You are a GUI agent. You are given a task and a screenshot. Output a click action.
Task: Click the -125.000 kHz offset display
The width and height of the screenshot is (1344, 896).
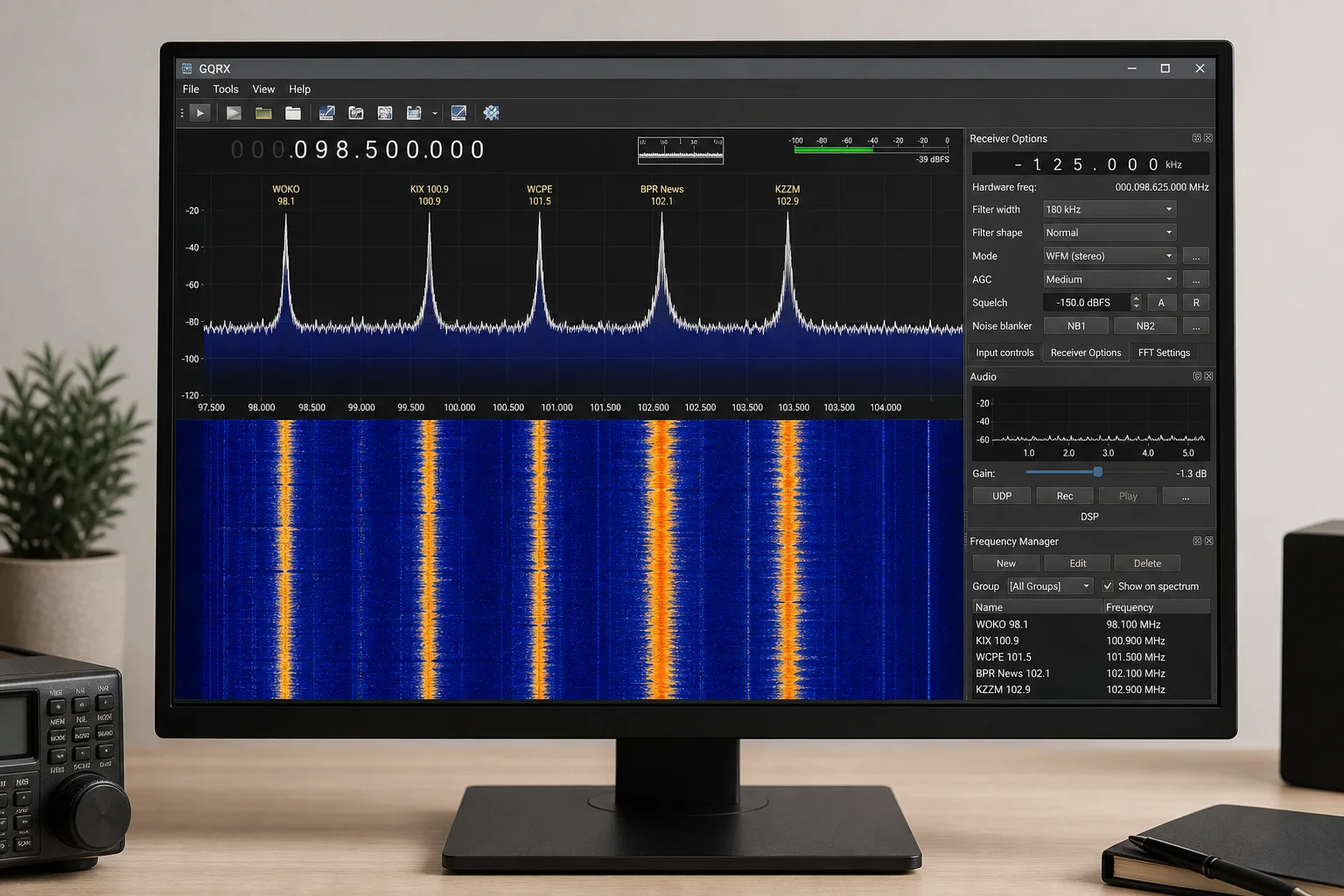(1090, 164)
